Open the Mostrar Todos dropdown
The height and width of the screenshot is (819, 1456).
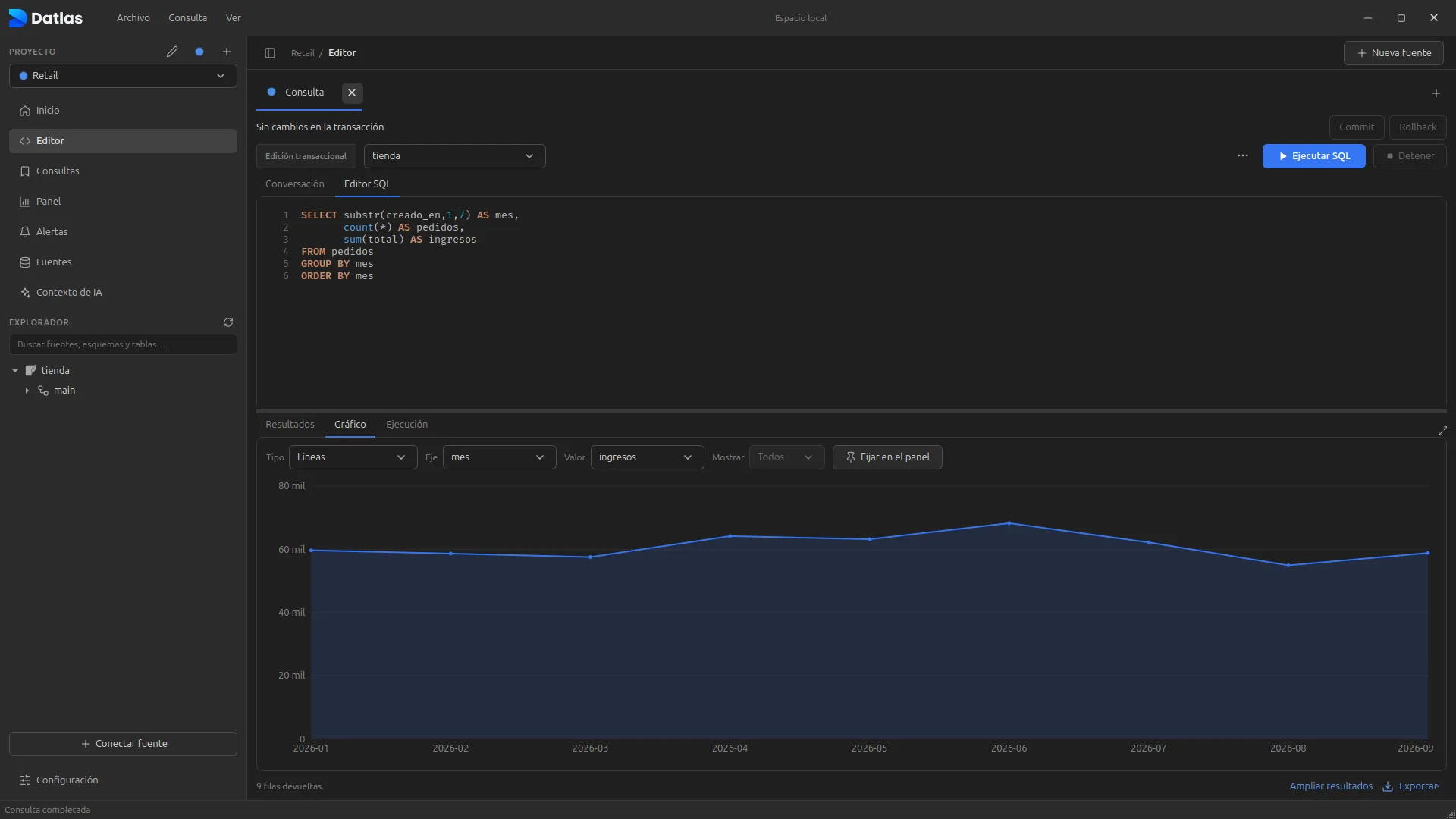tap(786, 457)
